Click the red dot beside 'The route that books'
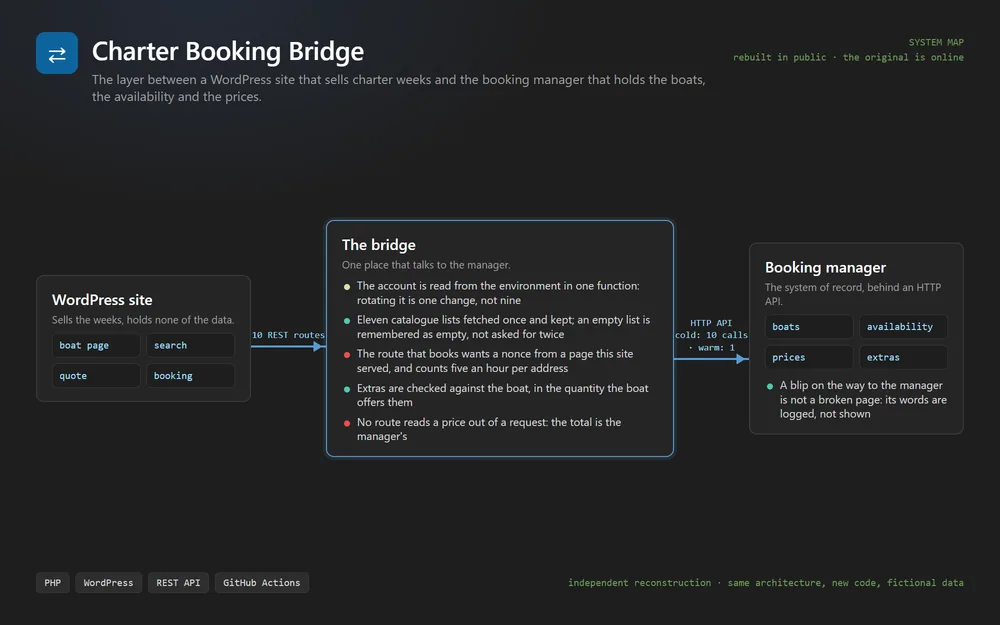The height and width of the screenshot is (625, 1000). [x=347, y=355]
